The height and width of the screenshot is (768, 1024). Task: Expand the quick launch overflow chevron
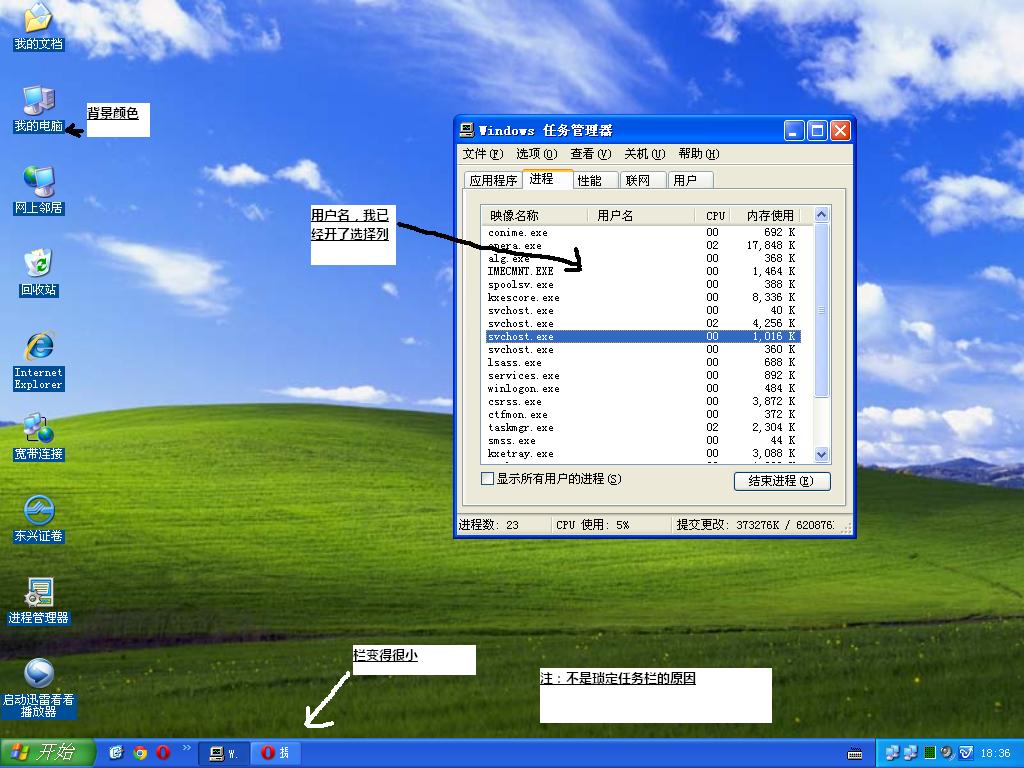187,748
